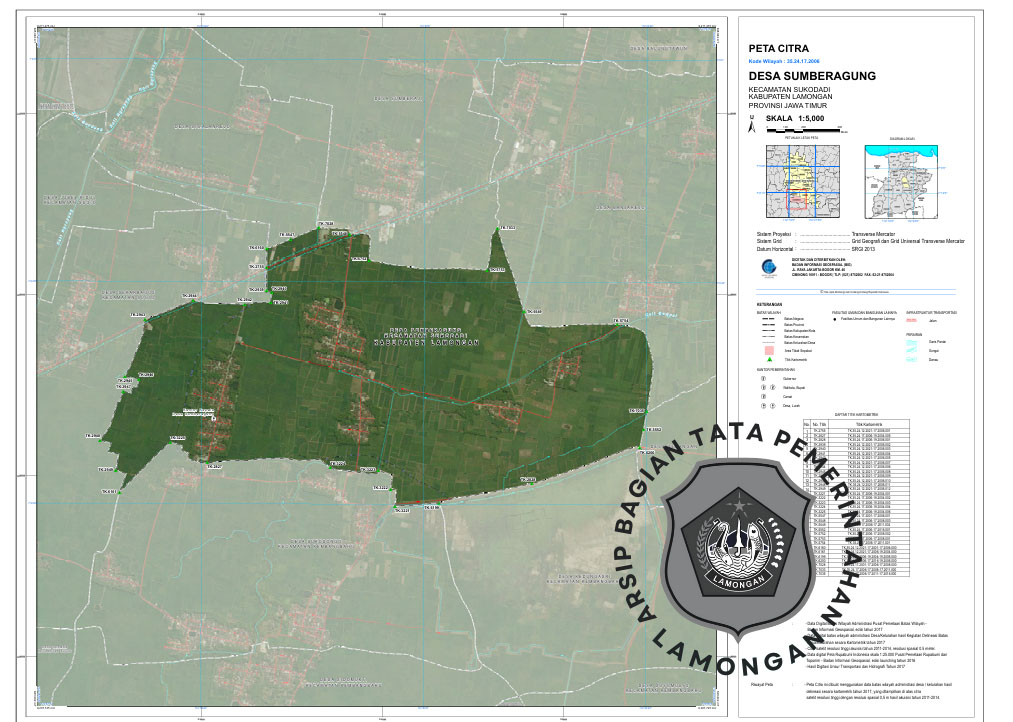The height and width of the screenshot is (722, 1013).
Task: Click the Fasilitas Umum black dot symbol
Action: pos(834,320)
